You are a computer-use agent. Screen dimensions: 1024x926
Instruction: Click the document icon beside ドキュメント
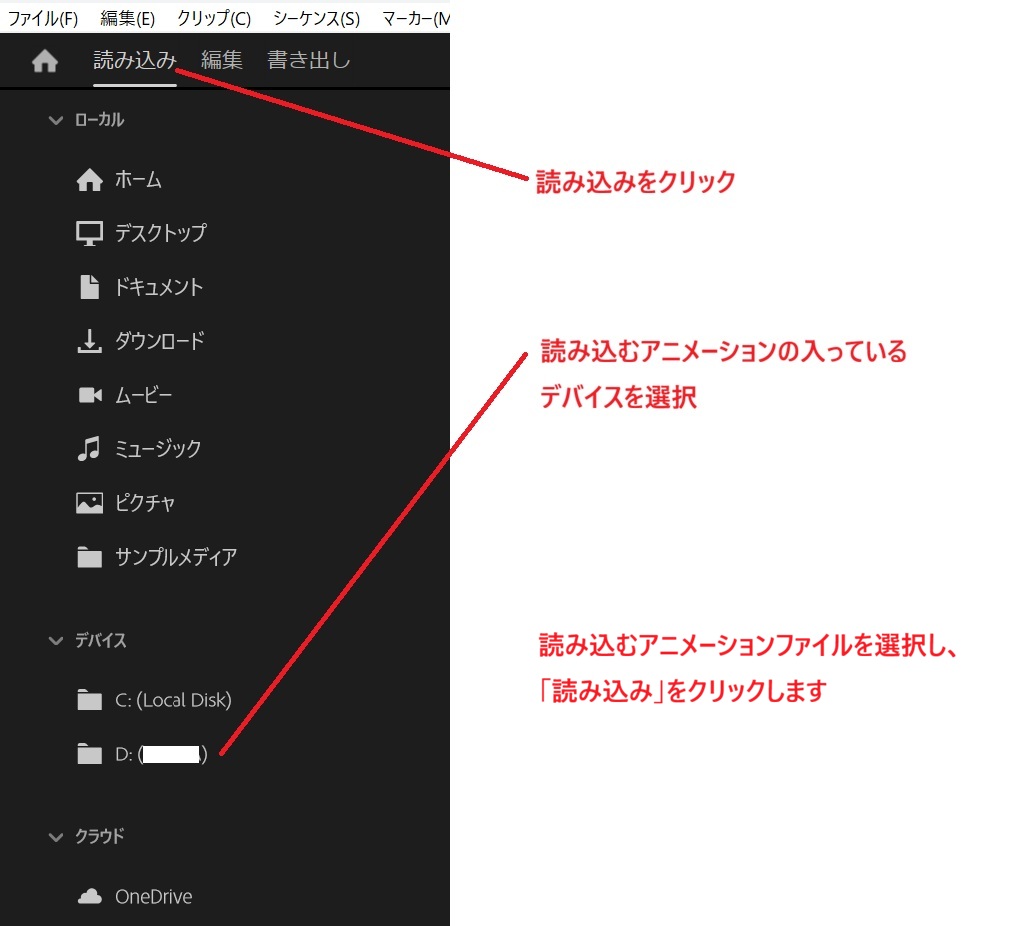click(90, 288)
